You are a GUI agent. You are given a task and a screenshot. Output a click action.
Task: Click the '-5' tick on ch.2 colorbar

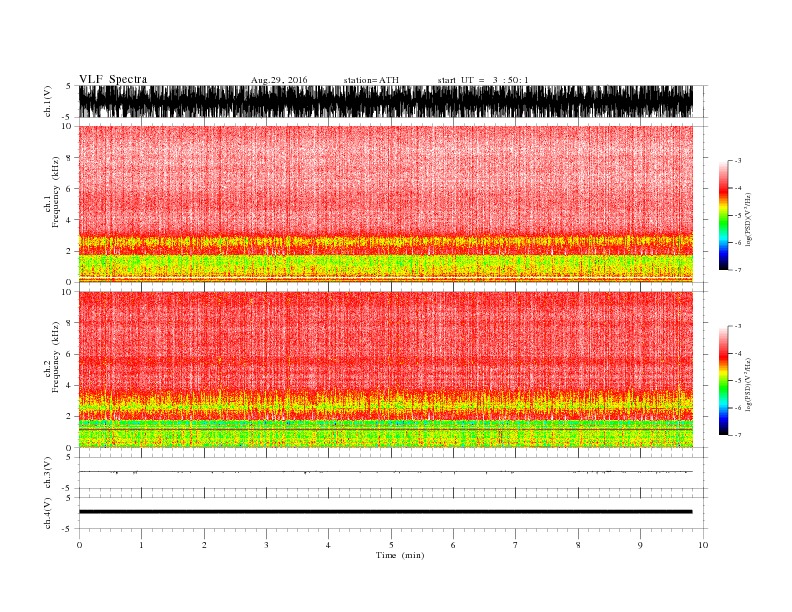[738, 381]
